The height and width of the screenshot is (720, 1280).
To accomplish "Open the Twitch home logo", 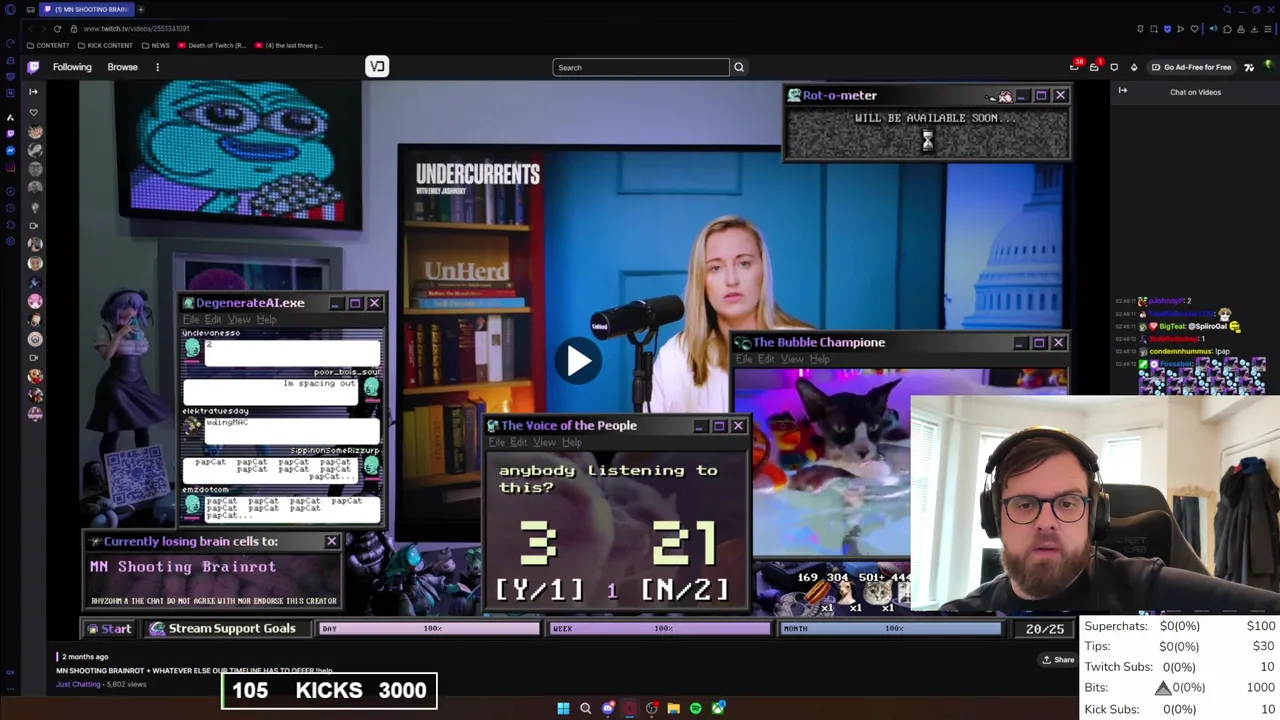I will point(33,67).
